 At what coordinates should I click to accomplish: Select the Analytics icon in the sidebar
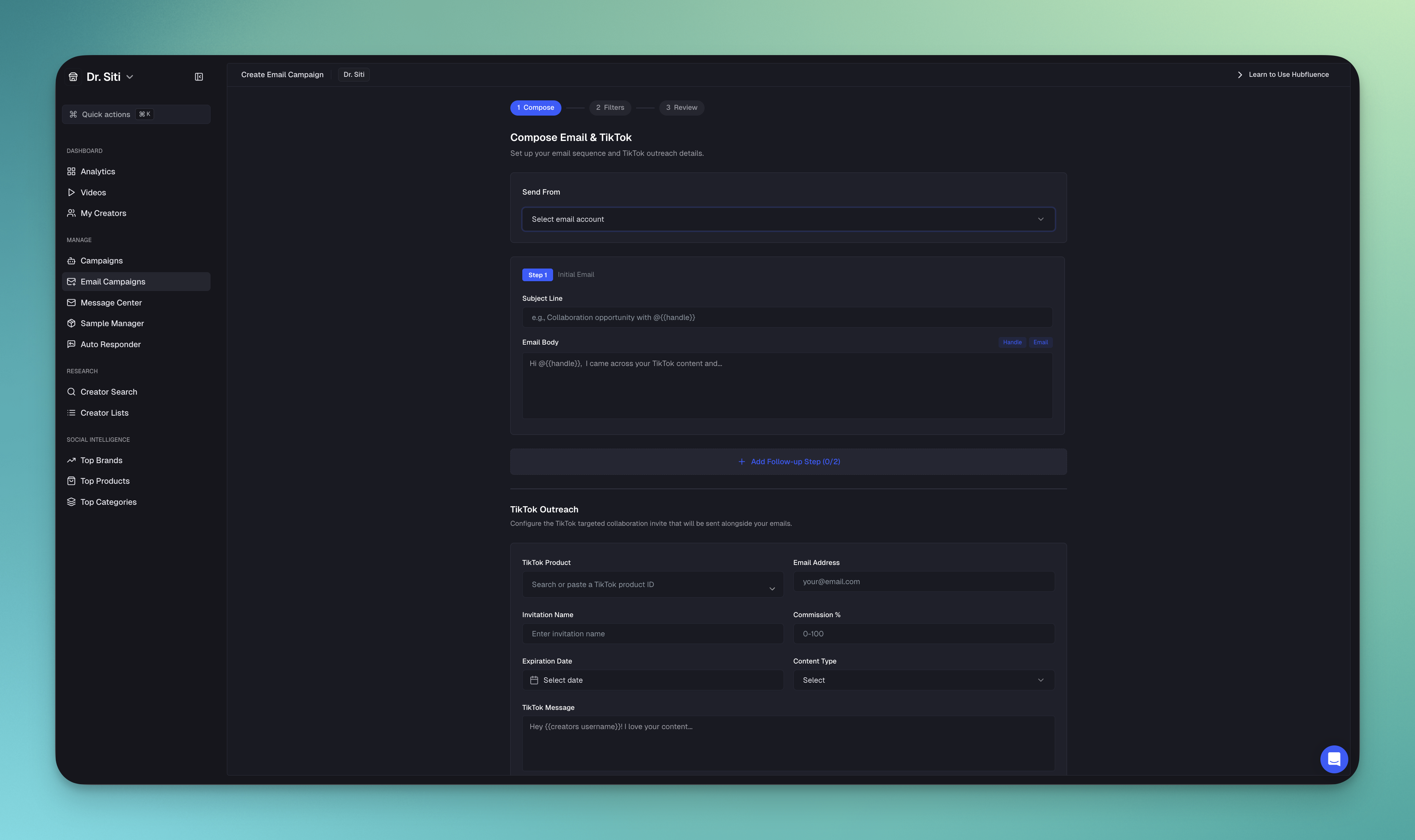tap(71, 171)
